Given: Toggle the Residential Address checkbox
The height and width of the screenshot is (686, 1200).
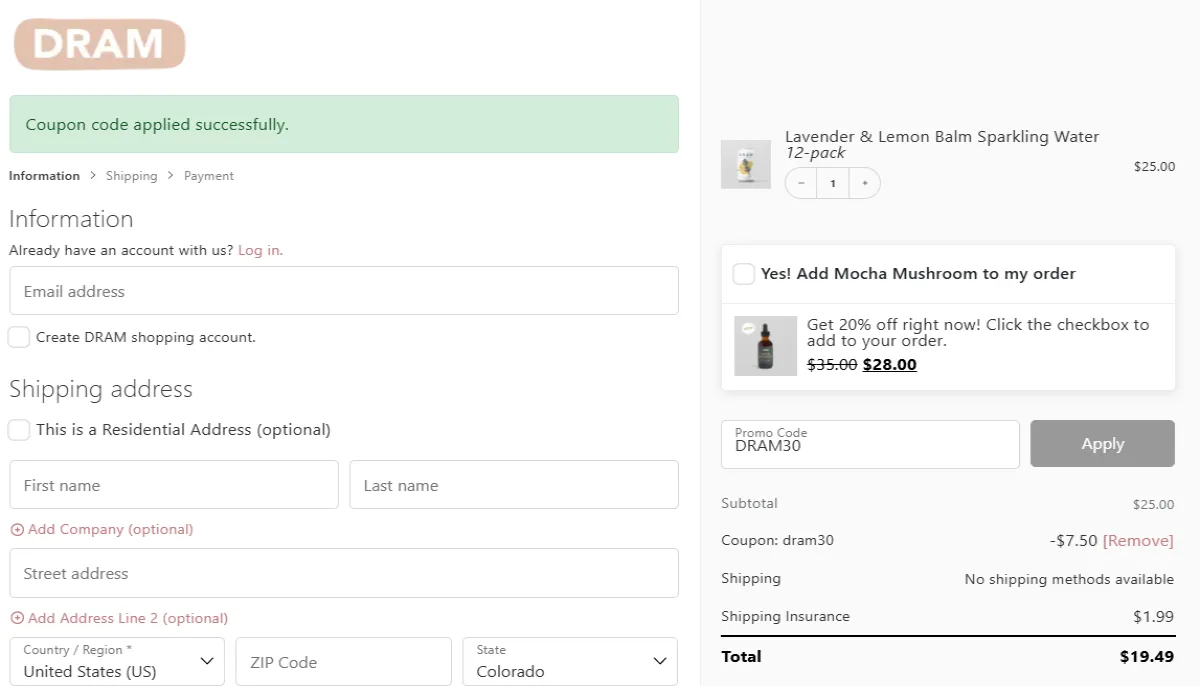Looking at the screenshot, I should pos(19,430).
